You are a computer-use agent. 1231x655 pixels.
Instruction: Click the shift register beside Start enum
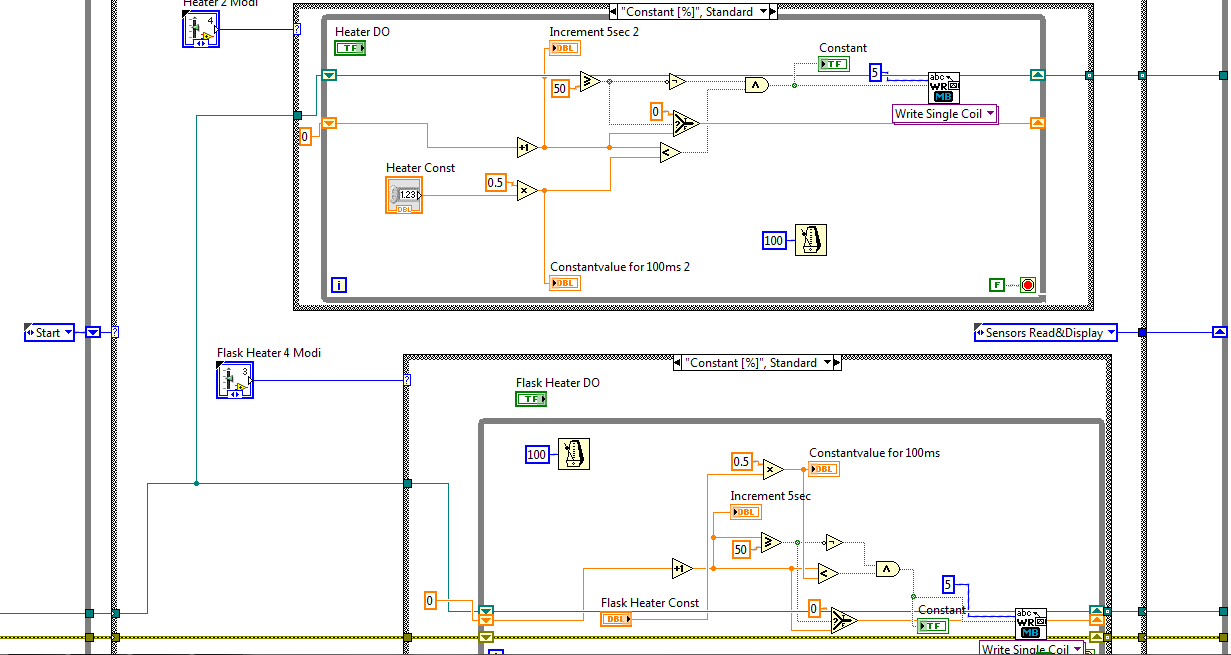[x=92, y=333]
